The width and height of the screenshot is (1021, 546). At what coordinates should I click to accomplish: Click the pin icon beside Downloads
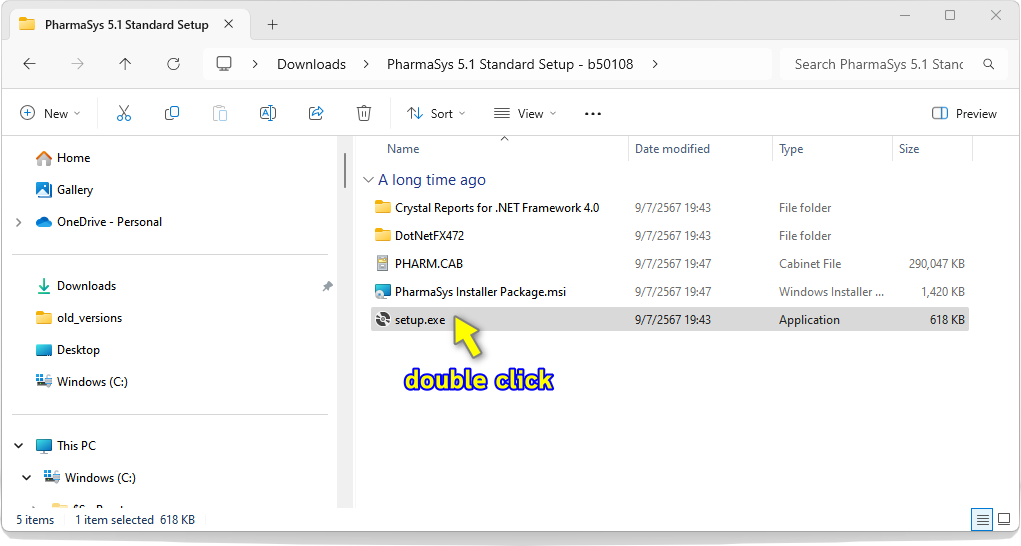[328, 286]
